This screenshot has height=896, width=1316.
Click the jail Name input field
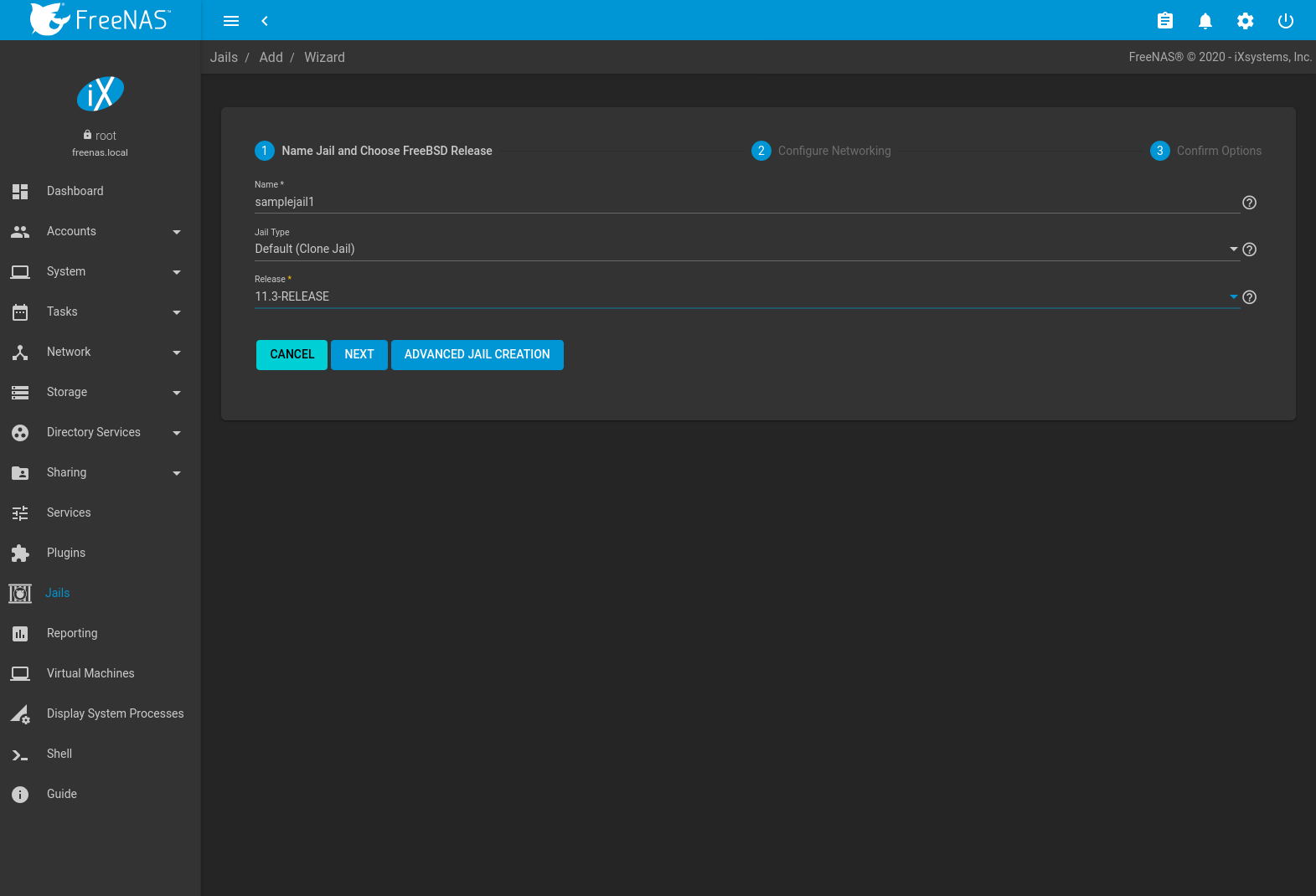(x=746, y=202)
